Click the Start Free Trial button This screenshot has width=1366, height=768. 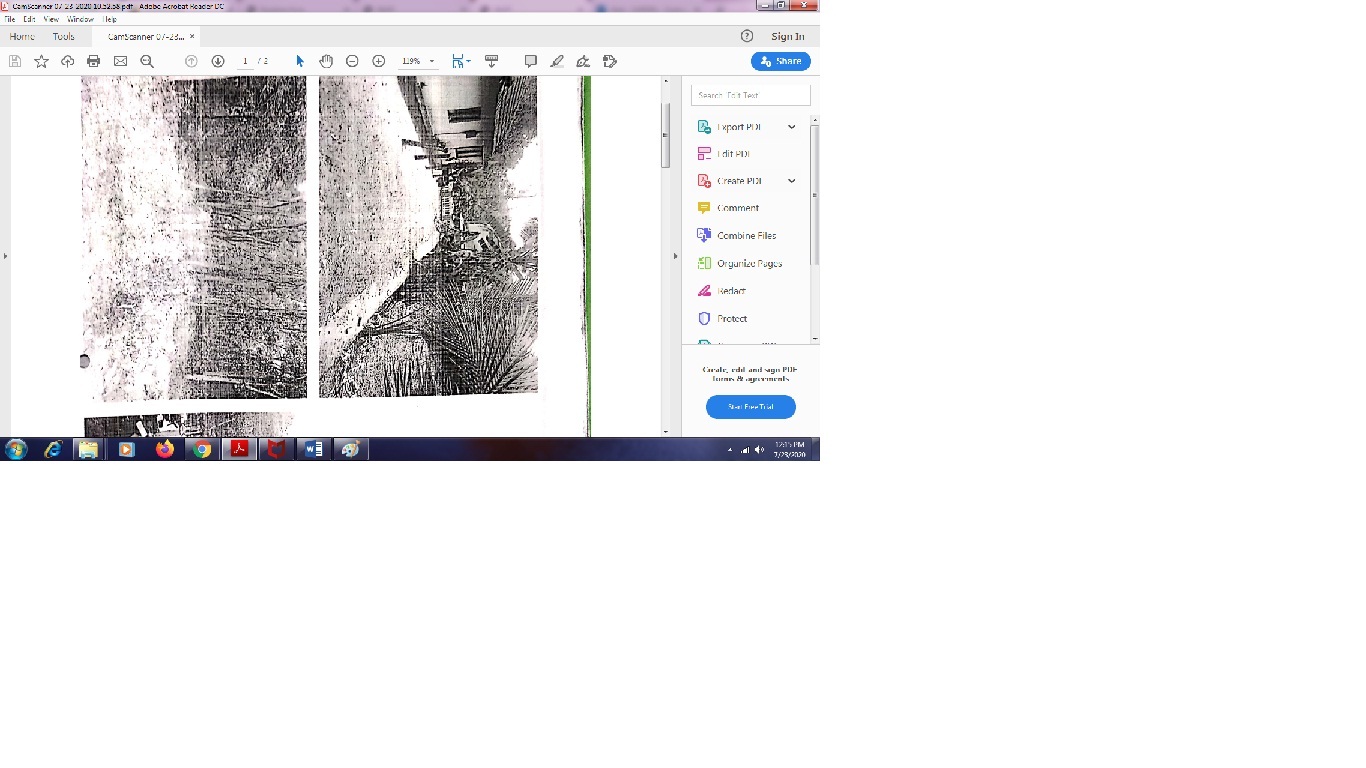tap(750, 407)
